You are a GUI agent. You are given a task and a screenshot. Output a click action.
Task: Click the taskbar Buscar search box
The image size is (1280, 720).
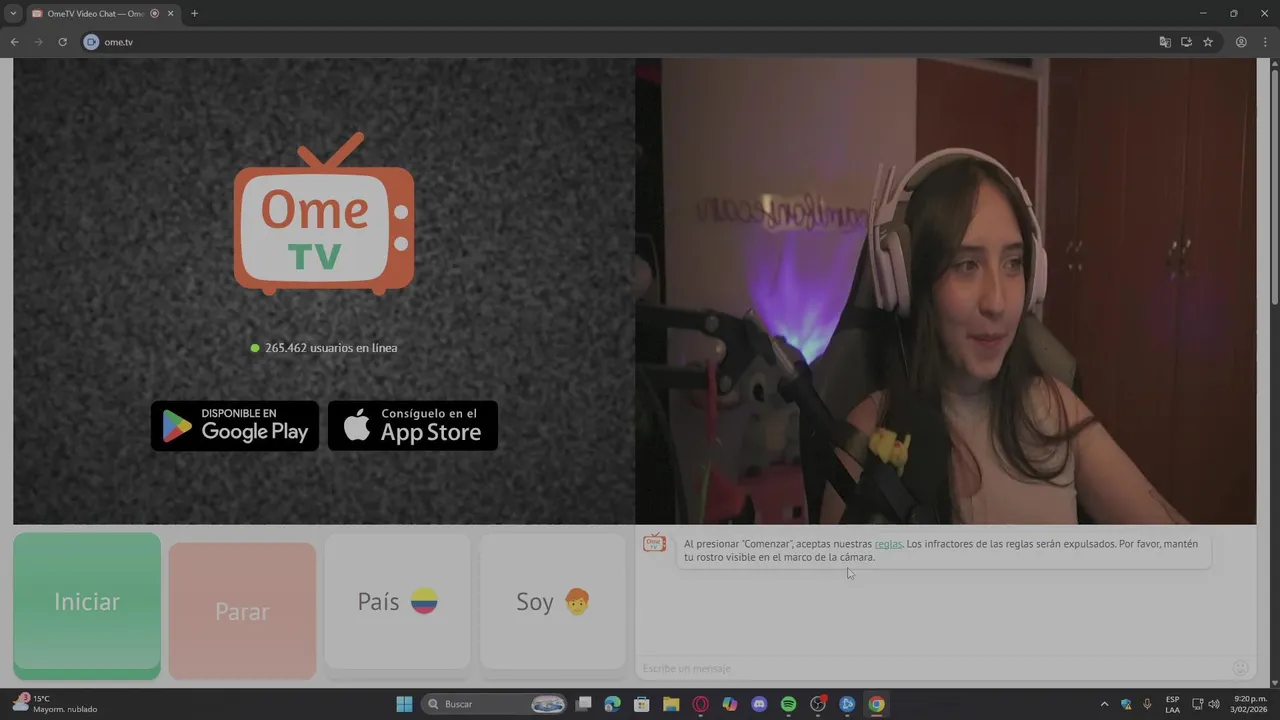click(x=496, y=704)
